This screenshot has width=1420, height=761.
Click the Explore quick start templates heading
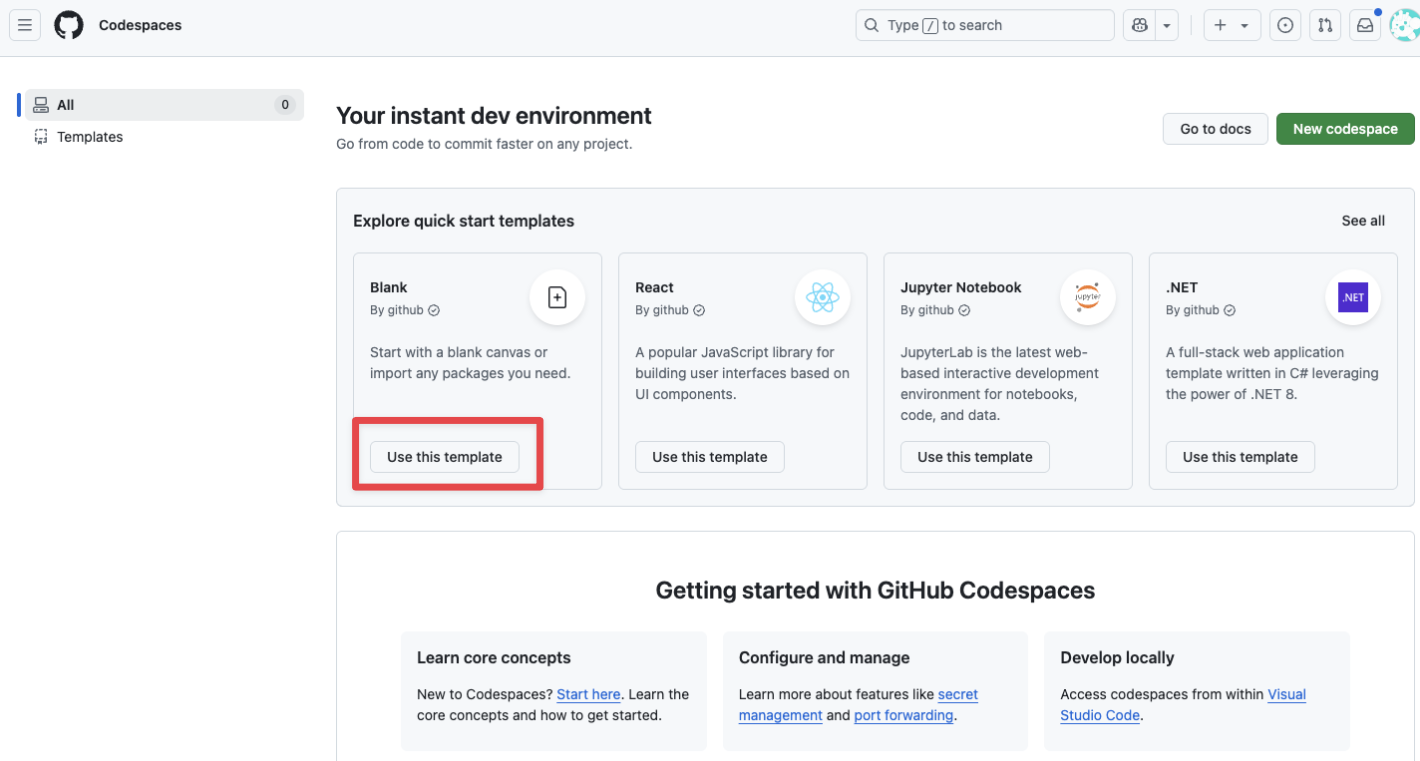[464, 221]
